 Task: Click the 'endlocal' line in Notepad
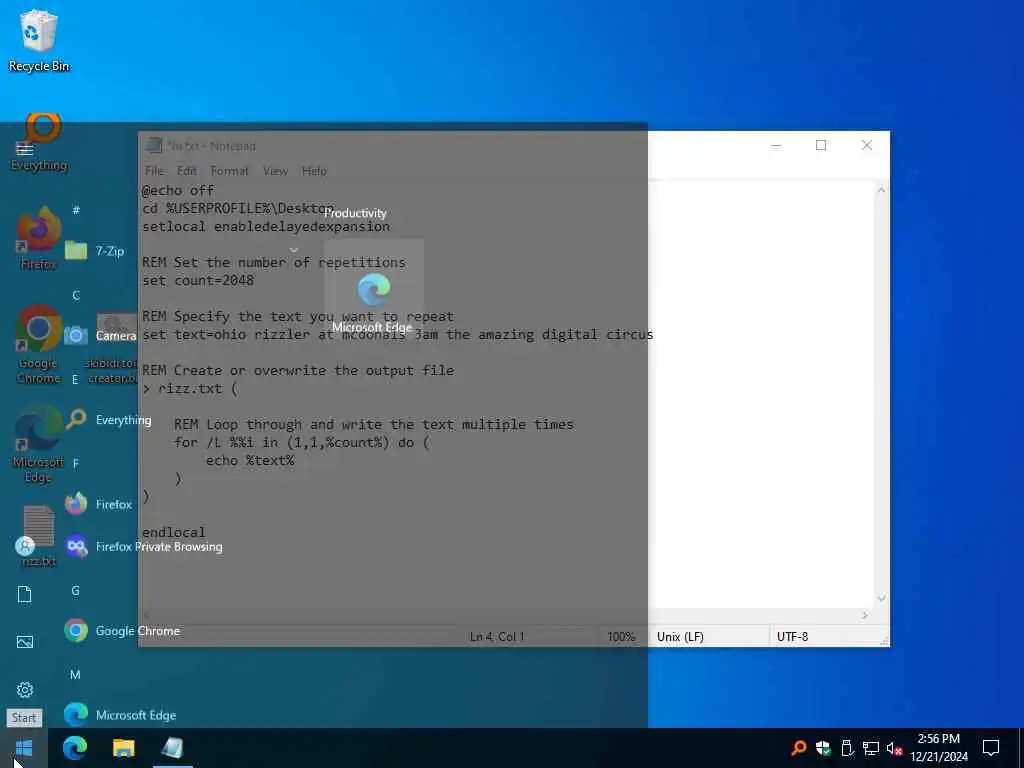[x=174, y=532]
